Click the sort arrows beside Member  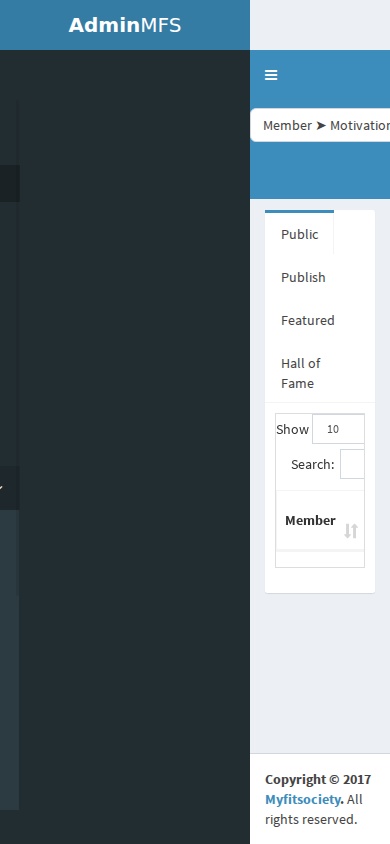tap(351, 531)
